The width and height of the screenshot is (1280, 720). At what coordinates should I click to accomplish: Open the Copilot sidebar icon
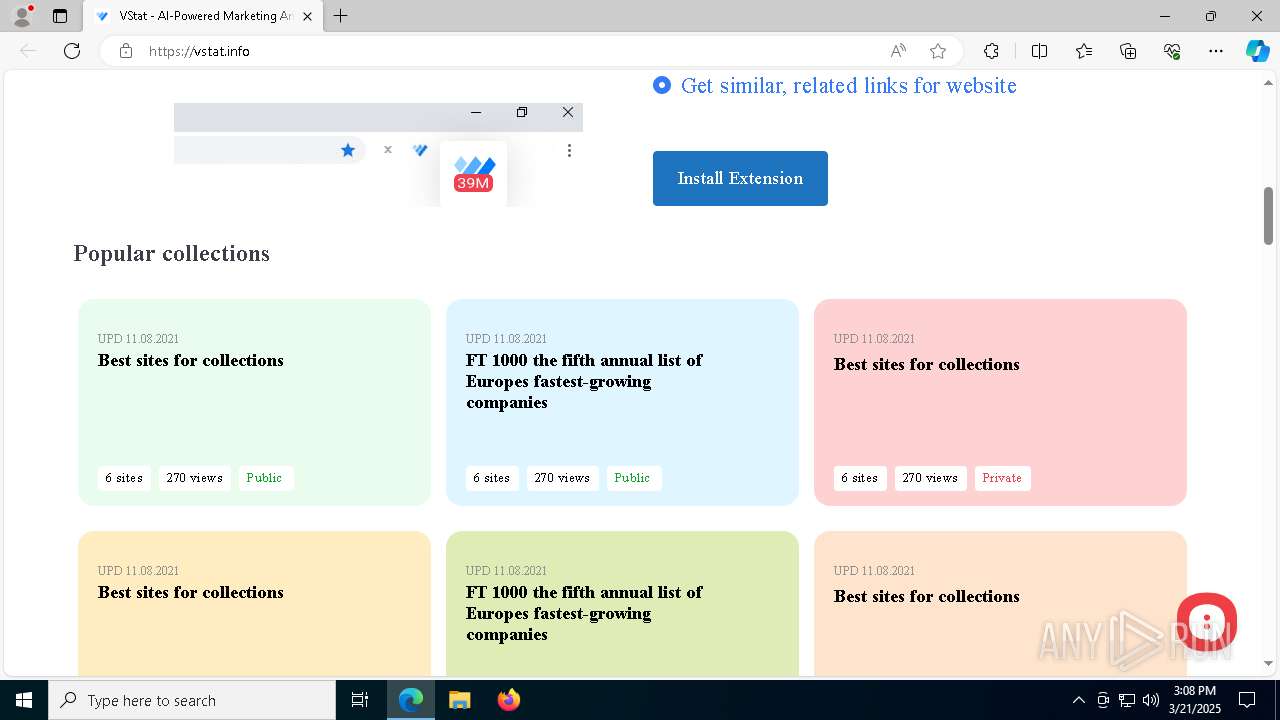point(1257,51)
